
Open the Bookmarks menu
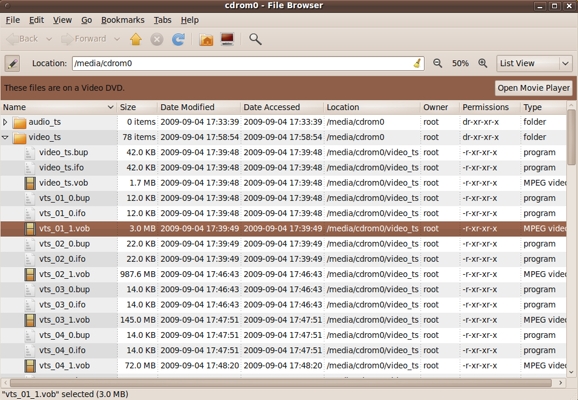(x=123, y=20)
